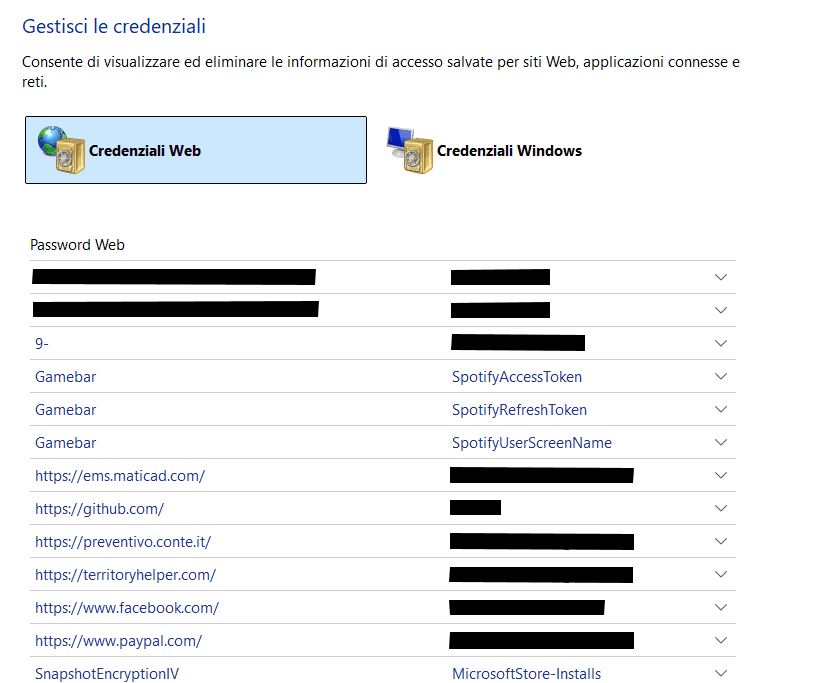The image size is (837, 683).
Task: Expand the territoryhelper.com entry chevron
Action: pyautogui.click(x=721, y=575)
